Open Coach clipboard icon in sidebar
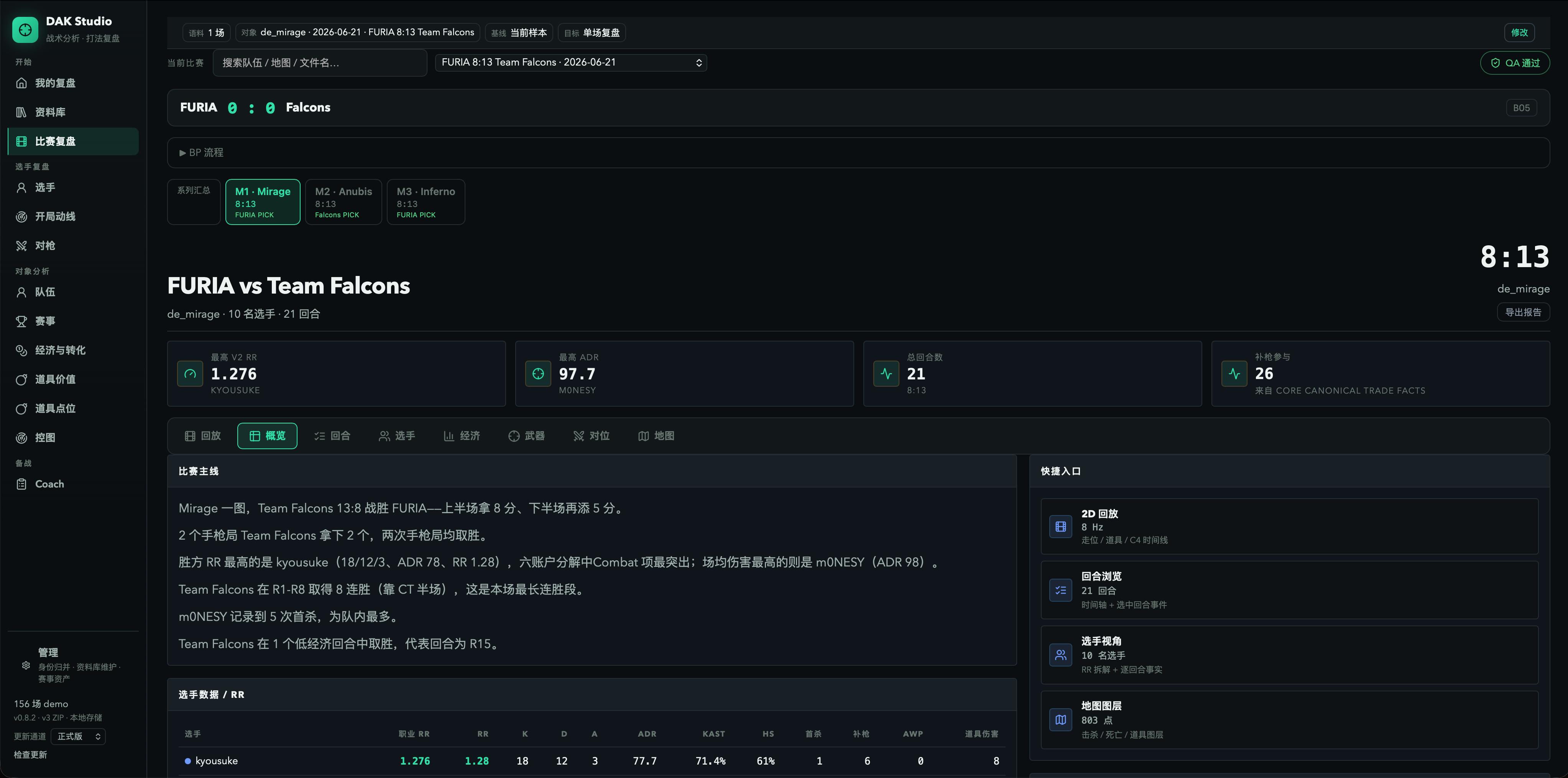Image resolution: width=1568 pixels, height=778 pixels. tap(21, 484)
